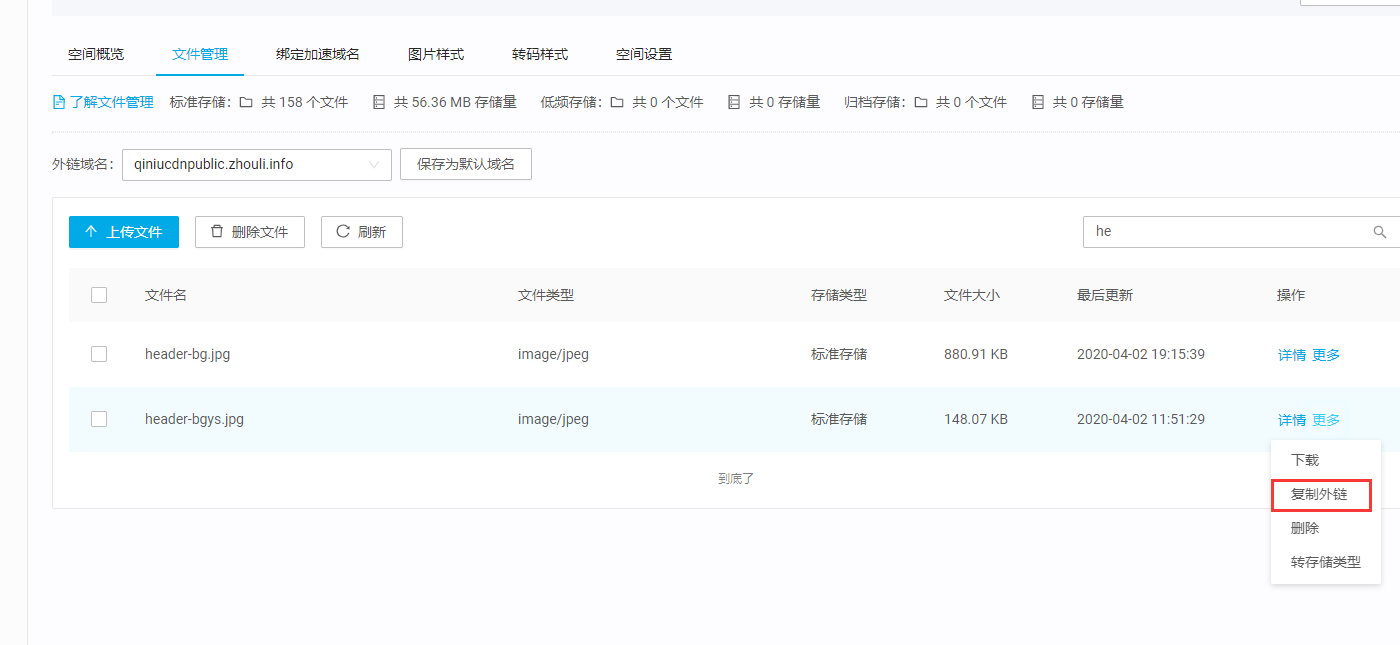
Task: Click the 刷新 refresh button
Action: 361,232
